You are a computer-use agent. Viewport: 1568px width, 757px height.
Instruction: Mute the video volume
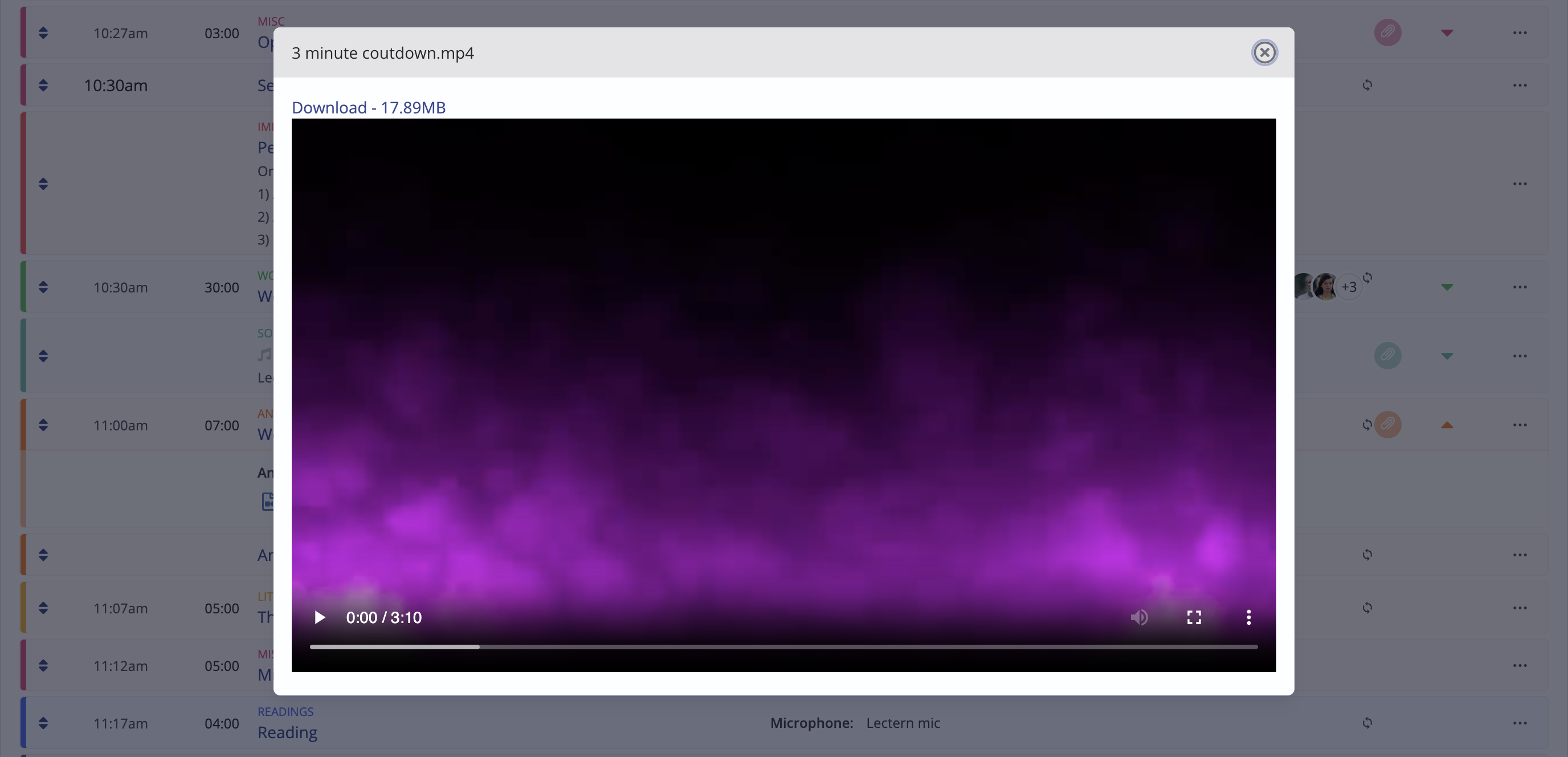[x=1139, y=617]
